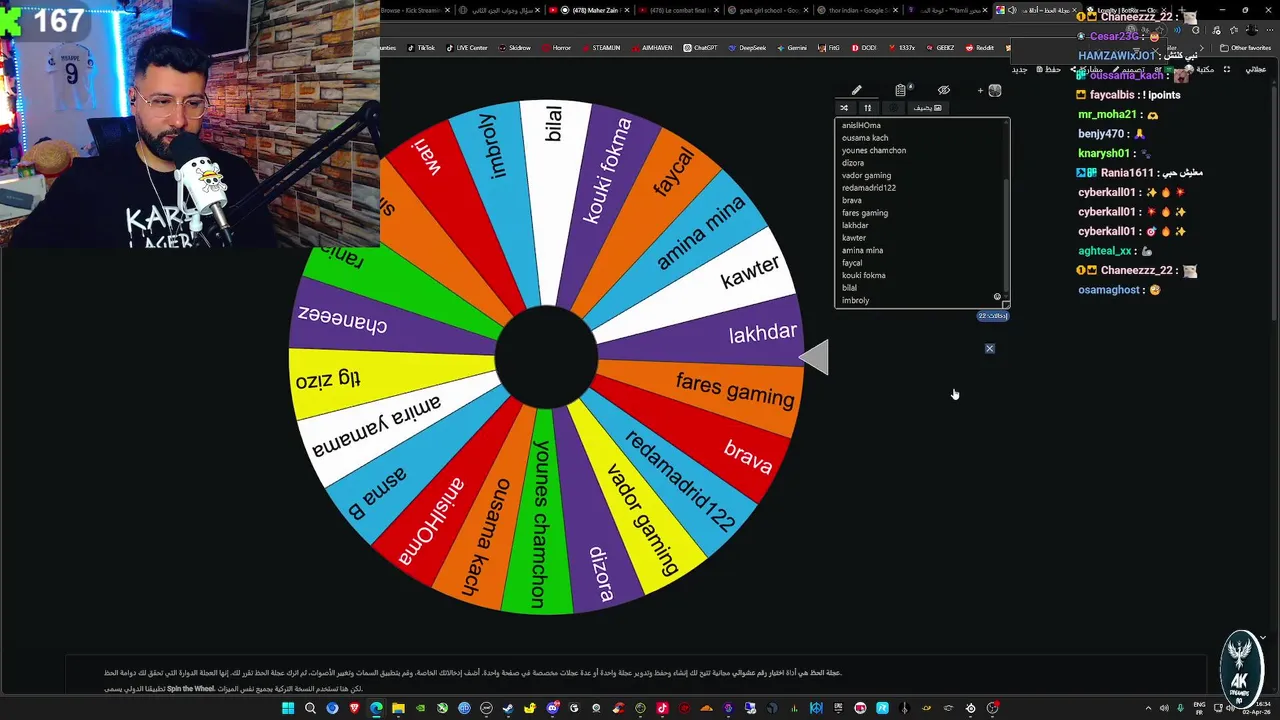Open GEEKZ bookmark

tap(940, 47)
